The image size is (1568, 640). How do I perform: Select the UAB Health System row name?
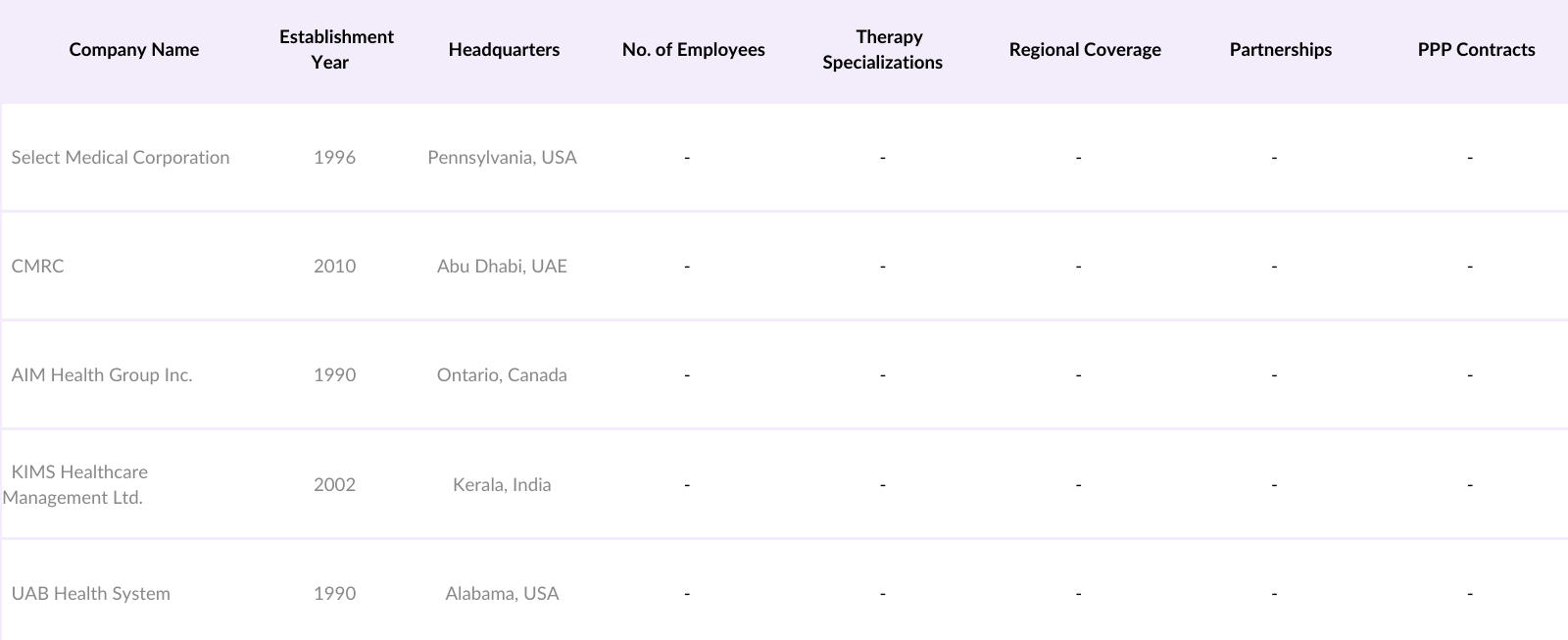pos(91,594)
